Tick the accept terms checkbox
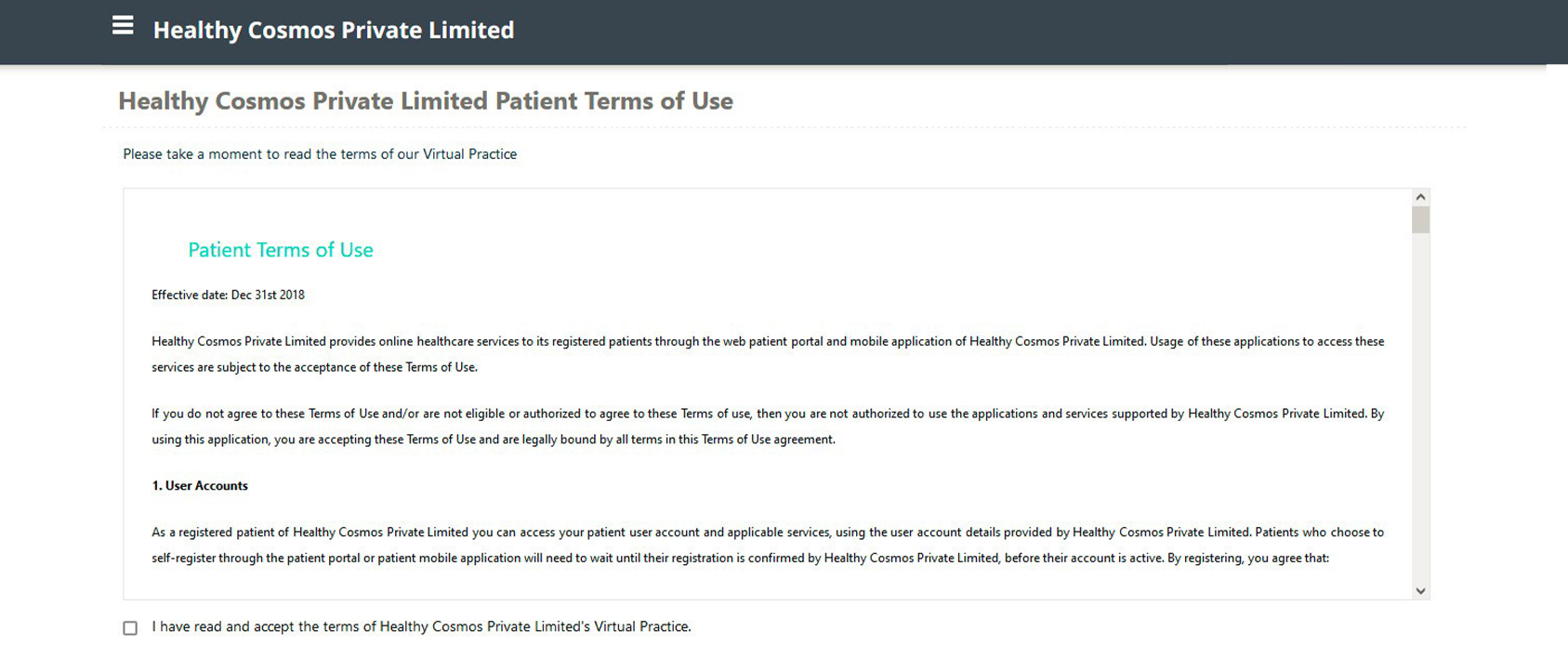The image size is (1568, 671). (130, 628)
